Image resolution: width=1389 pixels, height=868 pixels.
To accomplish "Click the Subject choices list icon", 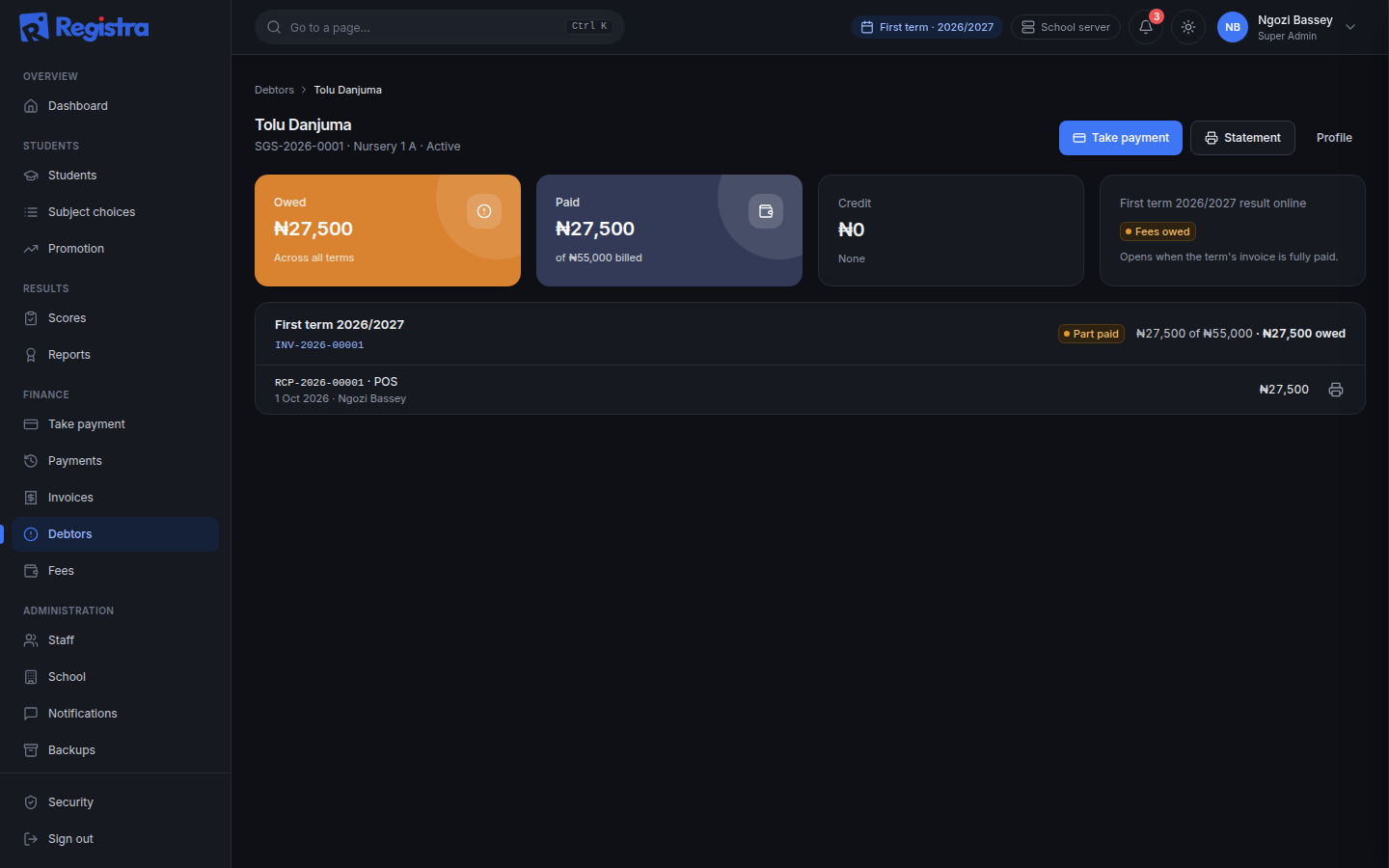I will pos(31,212).
